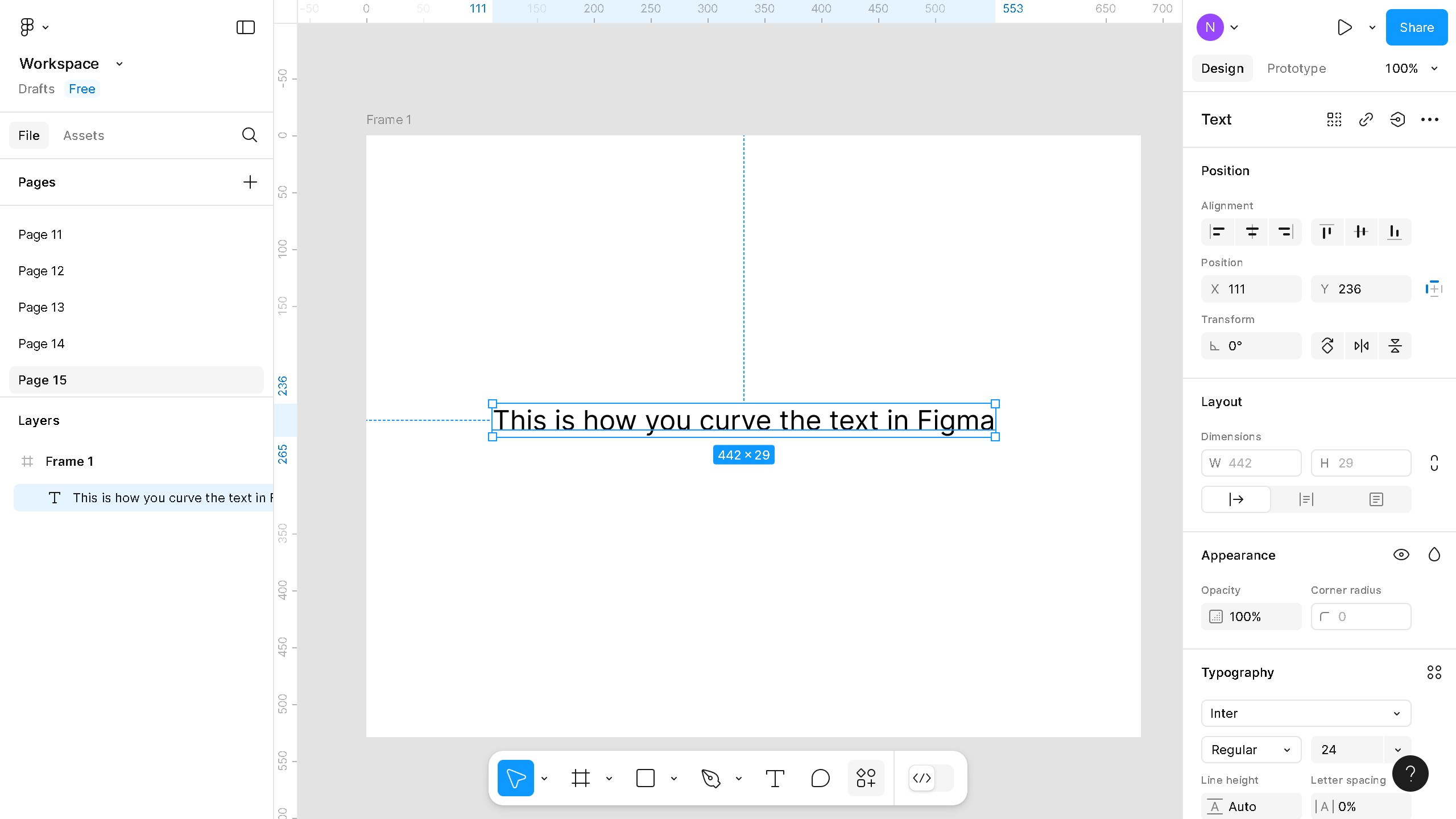1456x819 pixels.
Task: Align text layer to horizontal centers
Action: [1252, 232]
